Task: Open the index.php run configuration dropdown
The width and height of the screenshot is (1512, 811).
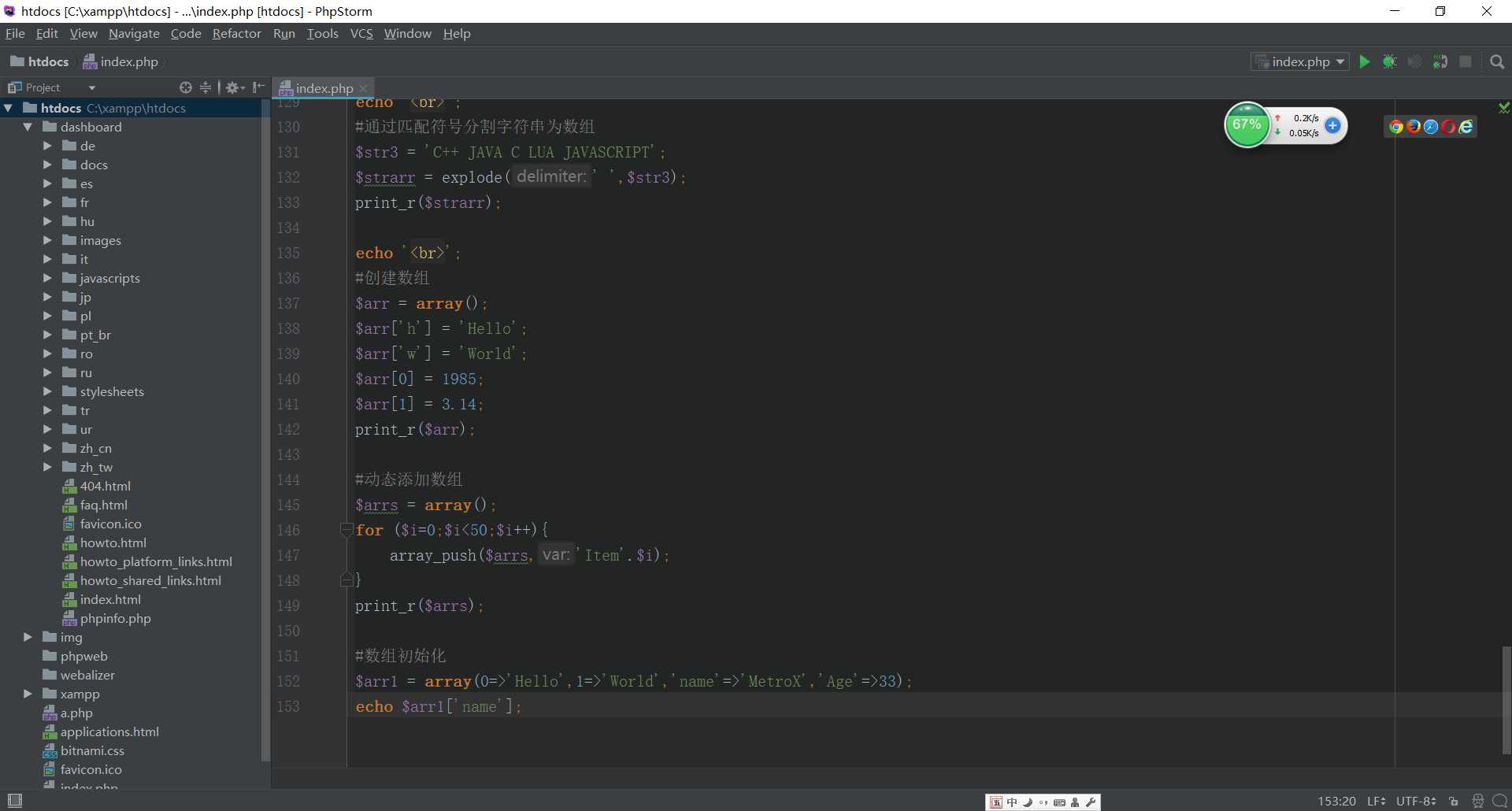Action: (1300, 61)
